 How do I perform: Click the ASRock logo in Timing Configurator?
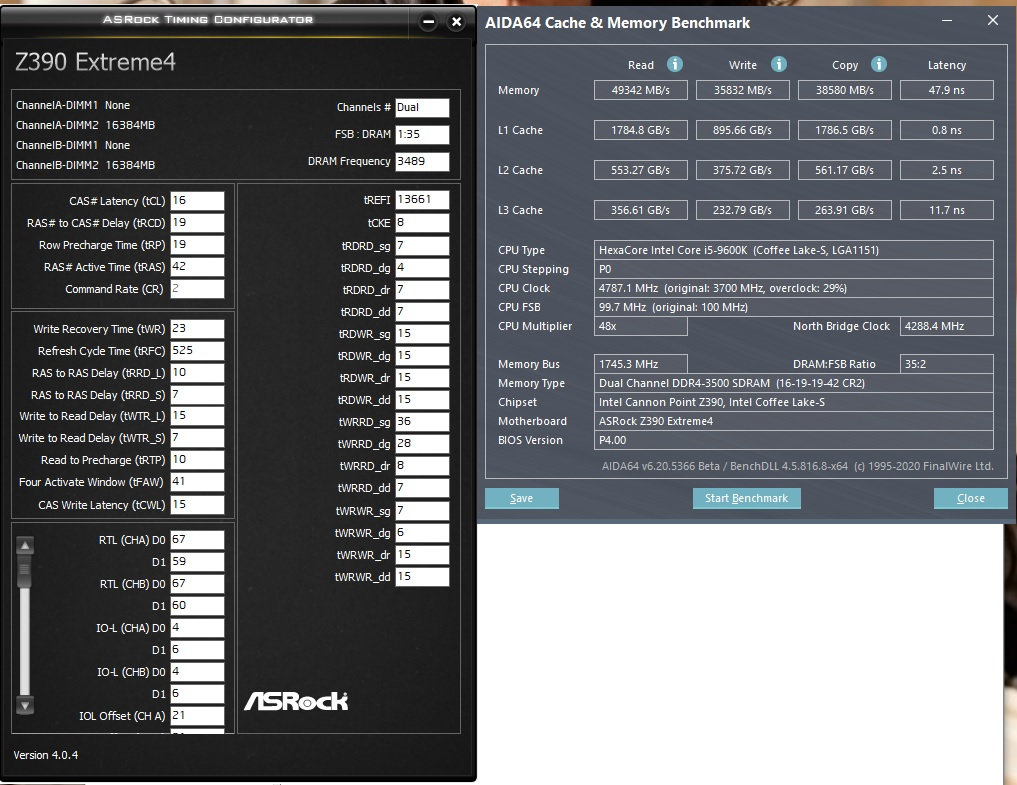(296, 701)
